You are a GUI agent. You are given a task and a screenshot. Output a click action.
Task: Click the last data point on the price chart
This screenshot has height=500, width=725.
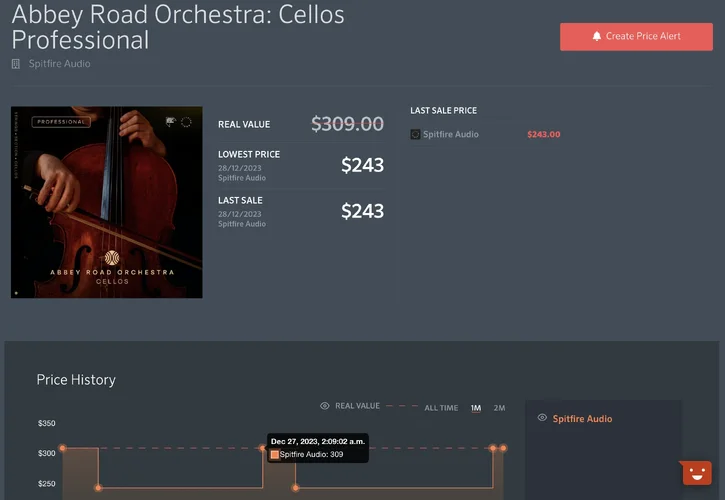pos(503,448)
